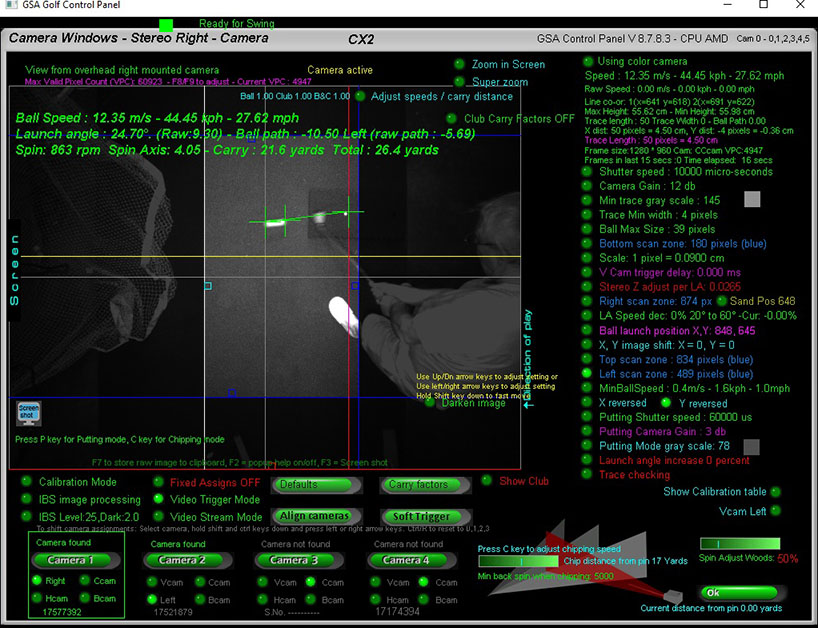818x628 pixels.
Task: Select the Camera 1 button
Action: click(x=76, y=560)
